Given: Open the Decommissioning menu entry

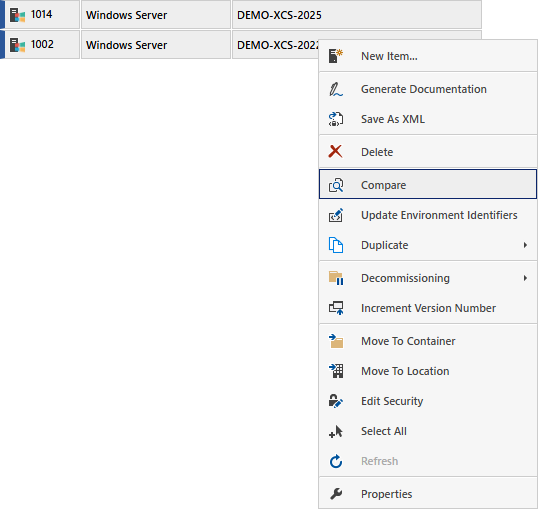Looking at the screenshot, I should tap(428, 278).
